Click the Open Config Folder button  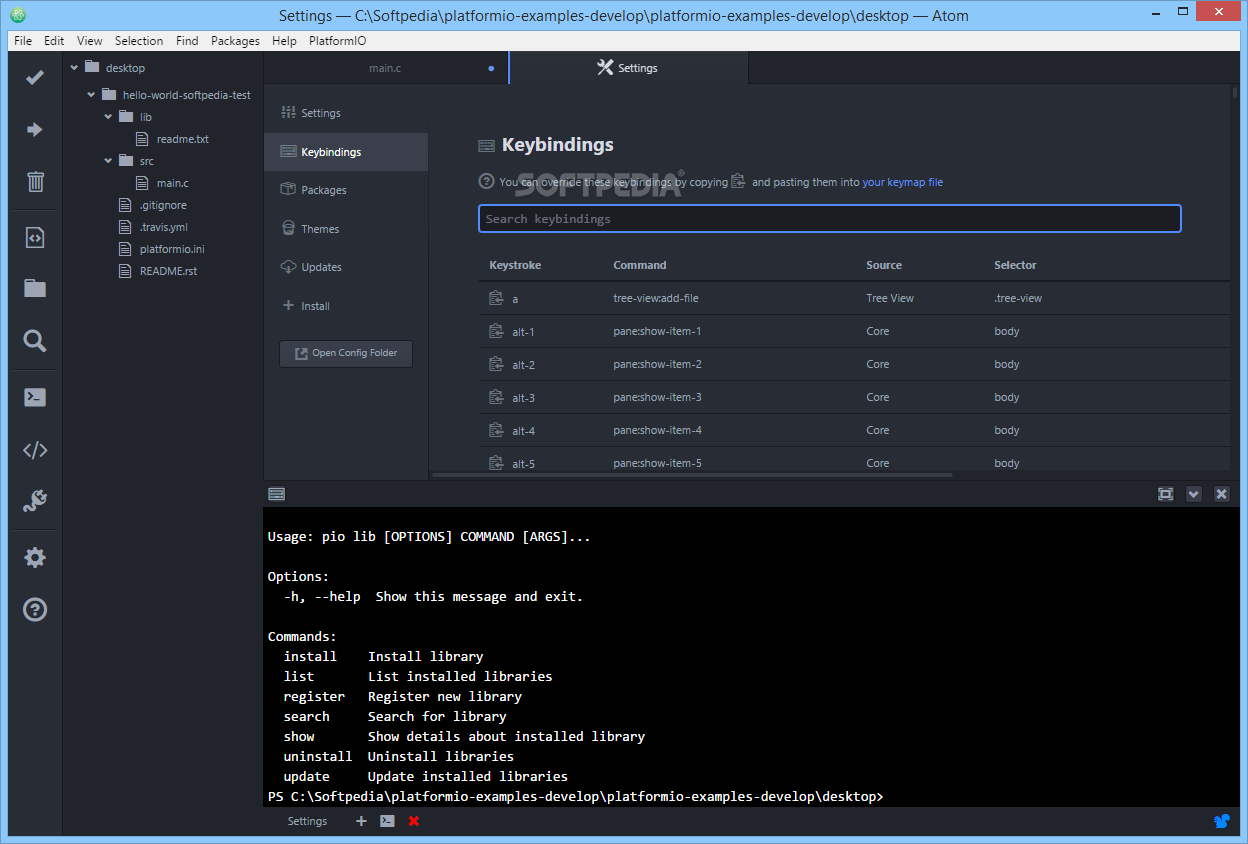coord(346,353)
